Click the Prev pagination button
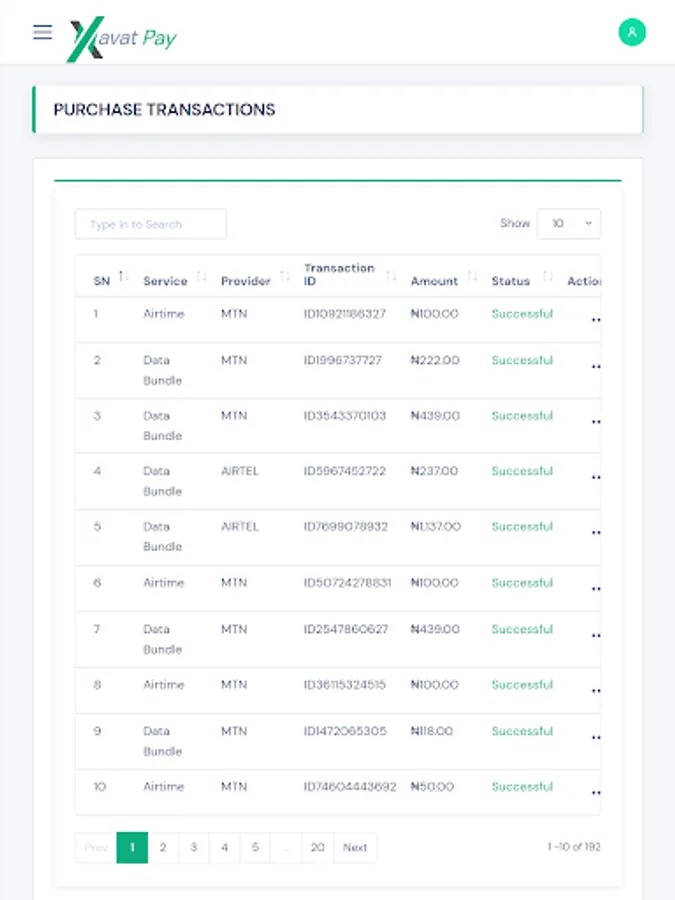Image resolution: width=675 pixels, height=900 pixels. pyautogui.click(x=96, y=847)
